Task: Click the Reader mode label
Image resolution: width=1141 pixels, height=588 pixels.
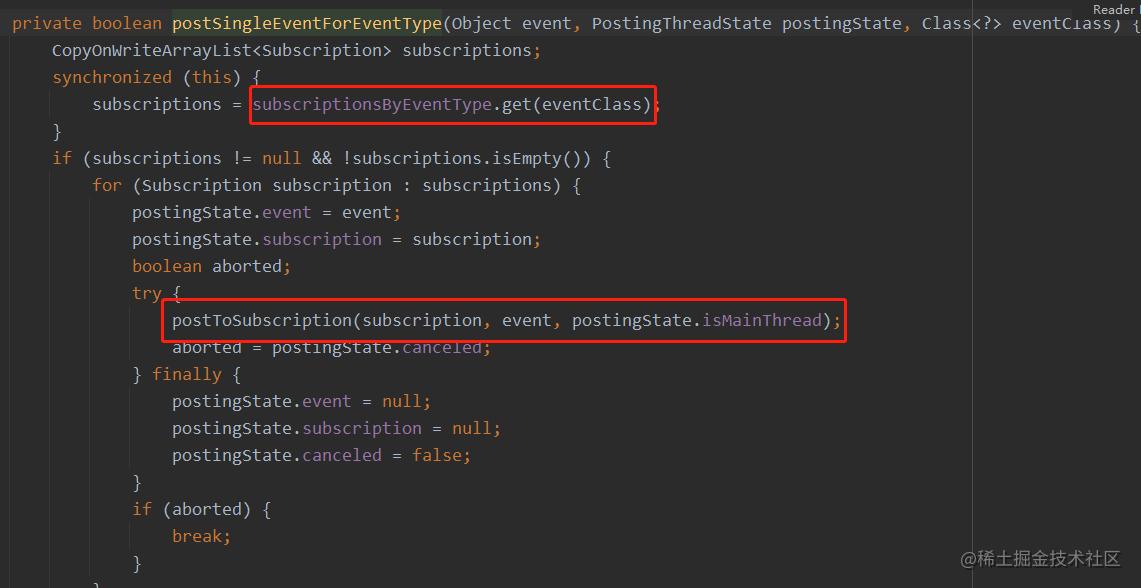Action: (x=1115, y=9)
